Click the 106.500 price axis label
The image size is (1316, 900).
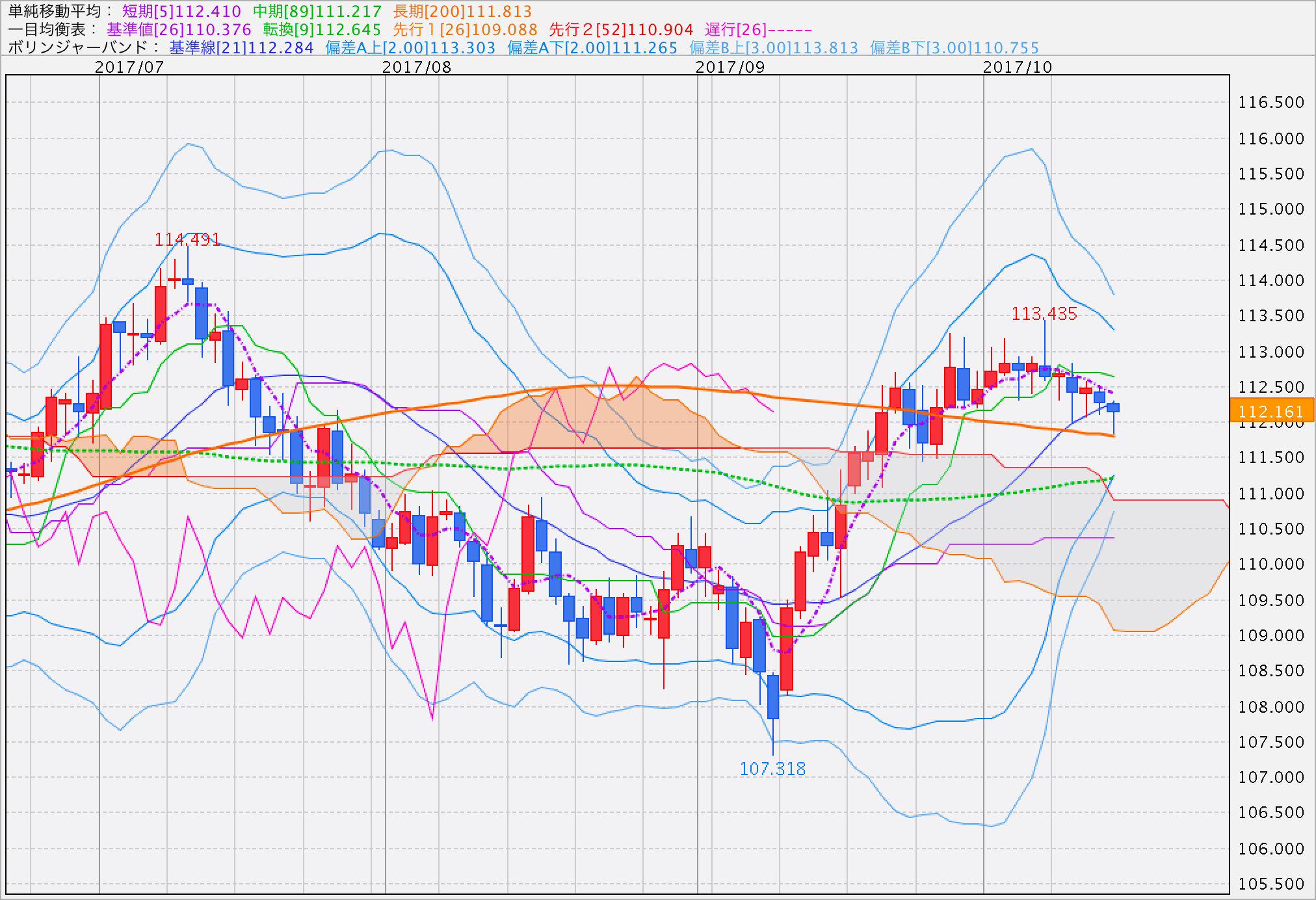pyautogui.click(x=1271, y=812)
